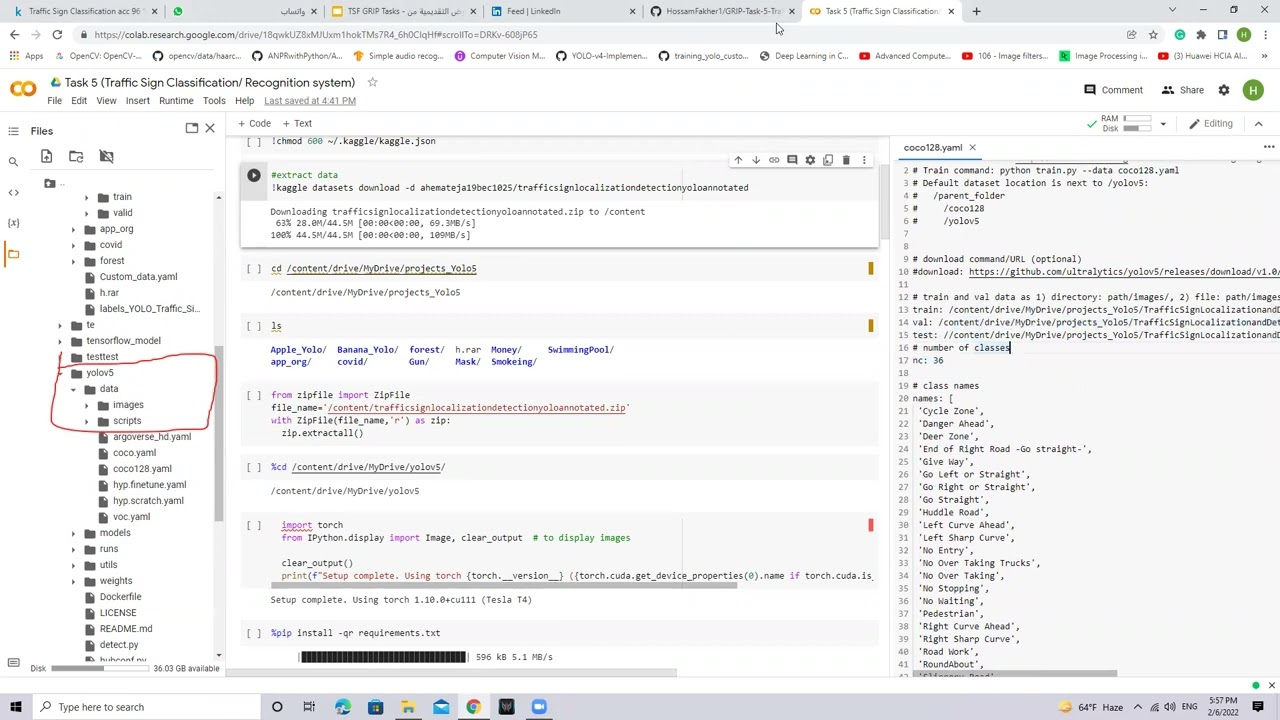Open the Runtime menu

tap(176, 101)
